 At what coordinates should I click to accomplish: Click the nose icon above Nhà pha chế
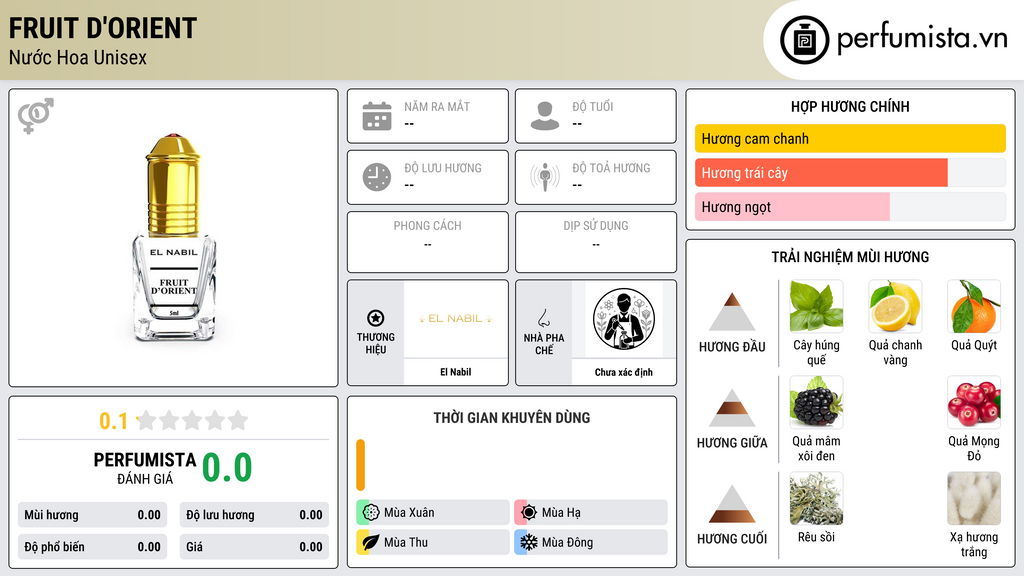(x=543, y=318)
